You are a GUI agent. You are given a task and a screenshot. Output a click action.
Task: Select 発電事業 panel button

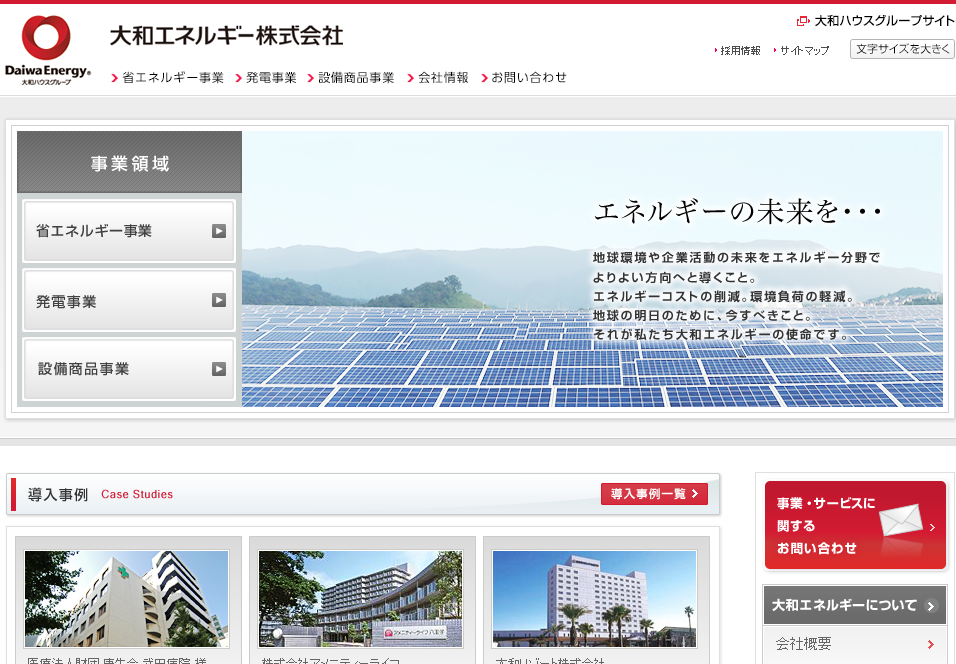129,301
